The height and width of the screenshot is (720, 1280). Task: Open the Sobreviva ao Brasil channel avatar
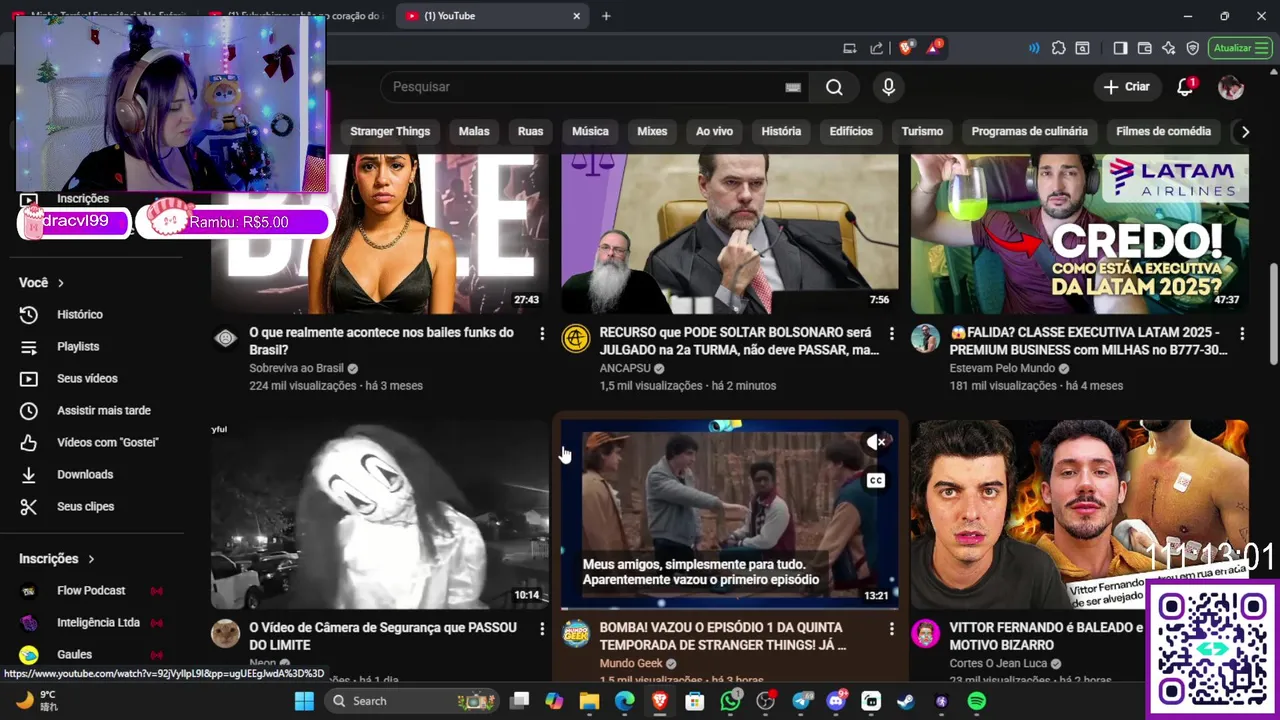226,339
